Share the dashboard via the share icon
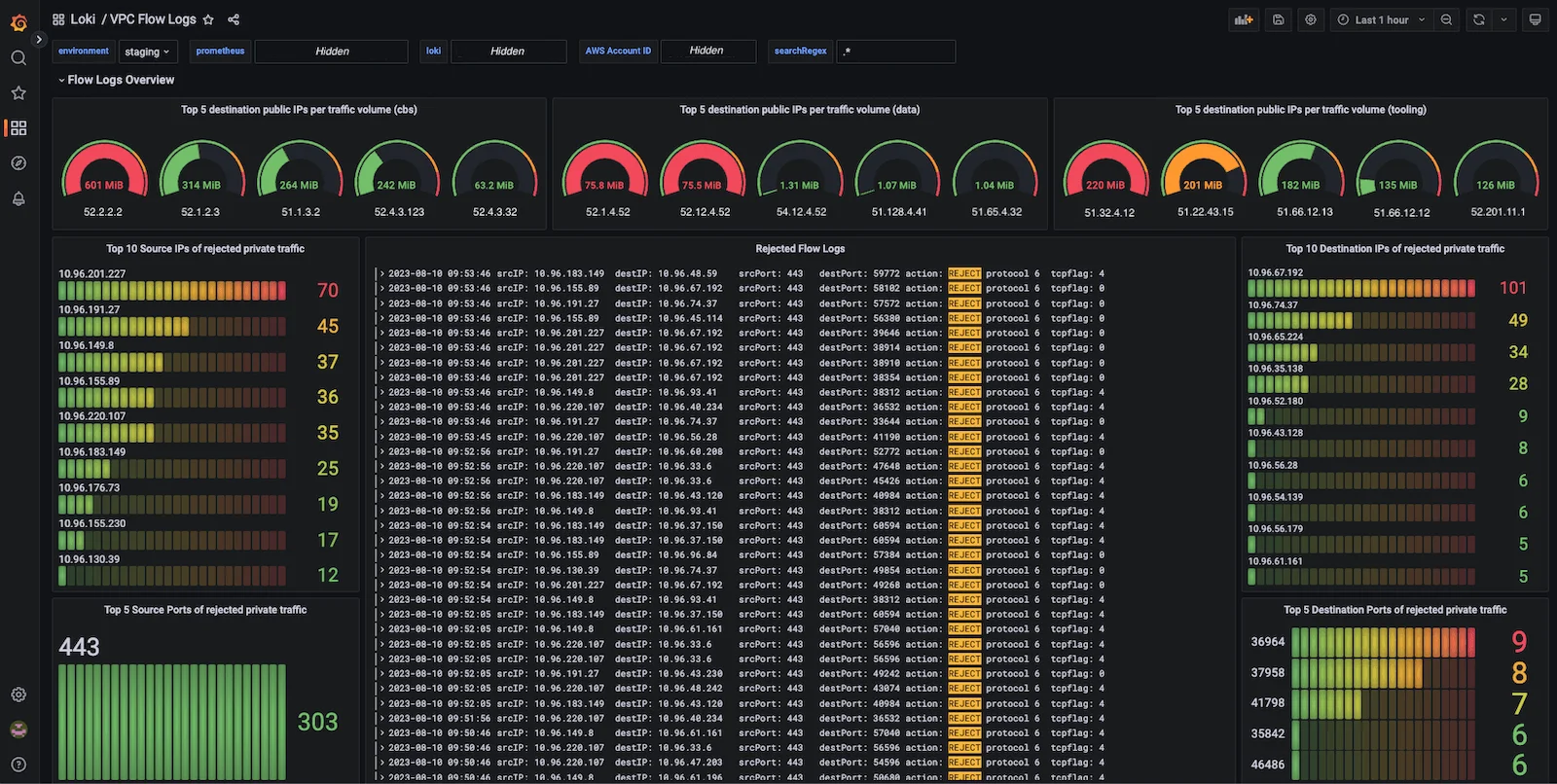 point(234,19)
